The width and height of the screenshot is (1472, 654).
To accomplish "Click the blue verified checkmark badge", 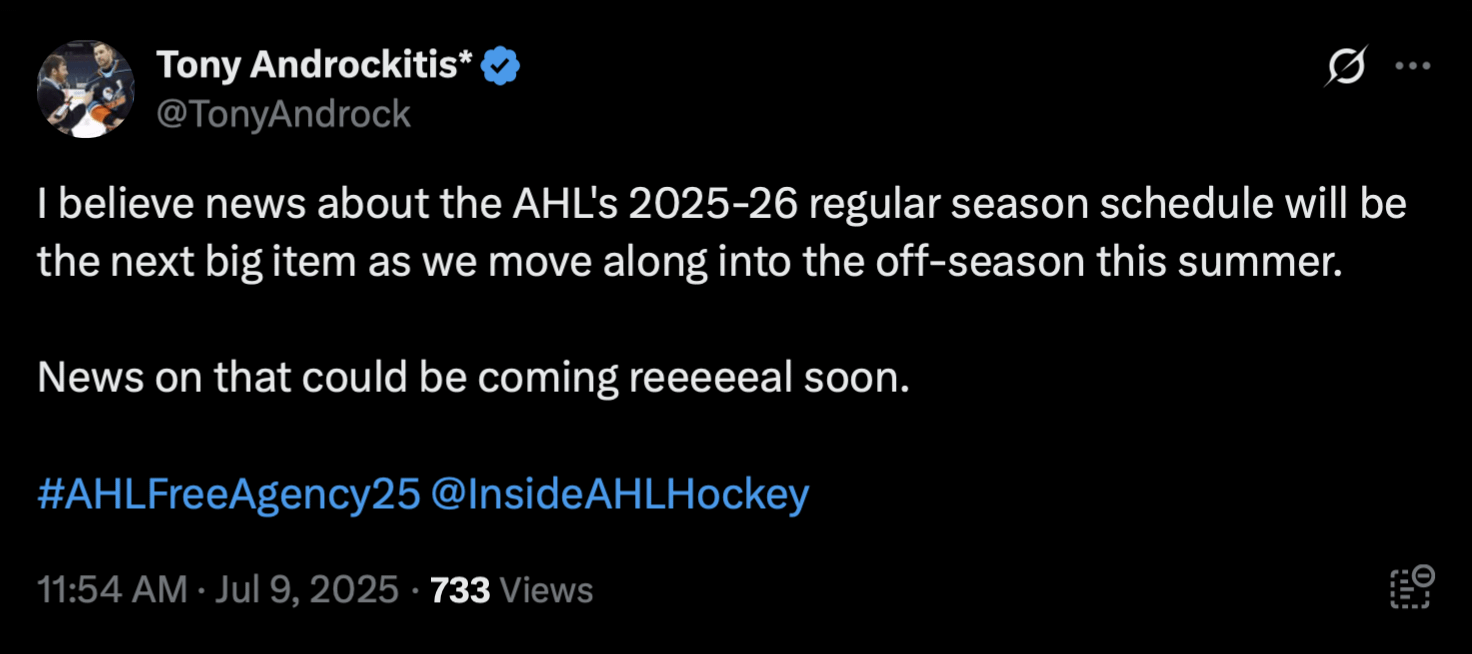I will (x=500, y=67).
